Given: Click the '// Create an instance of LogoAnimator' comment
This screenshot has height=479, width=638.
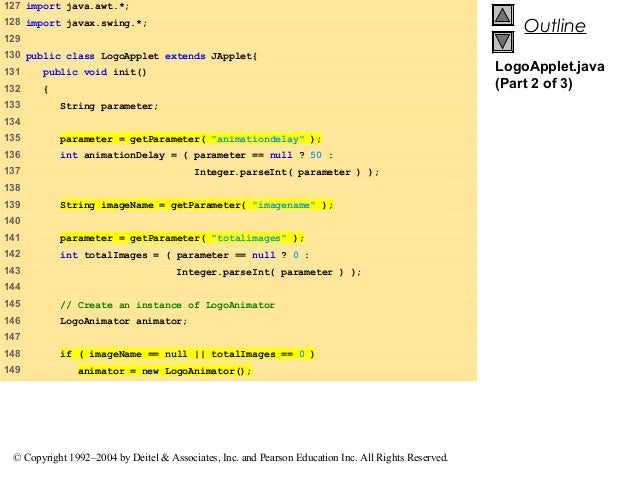Looking at the screenshot, I should (167, 305).
